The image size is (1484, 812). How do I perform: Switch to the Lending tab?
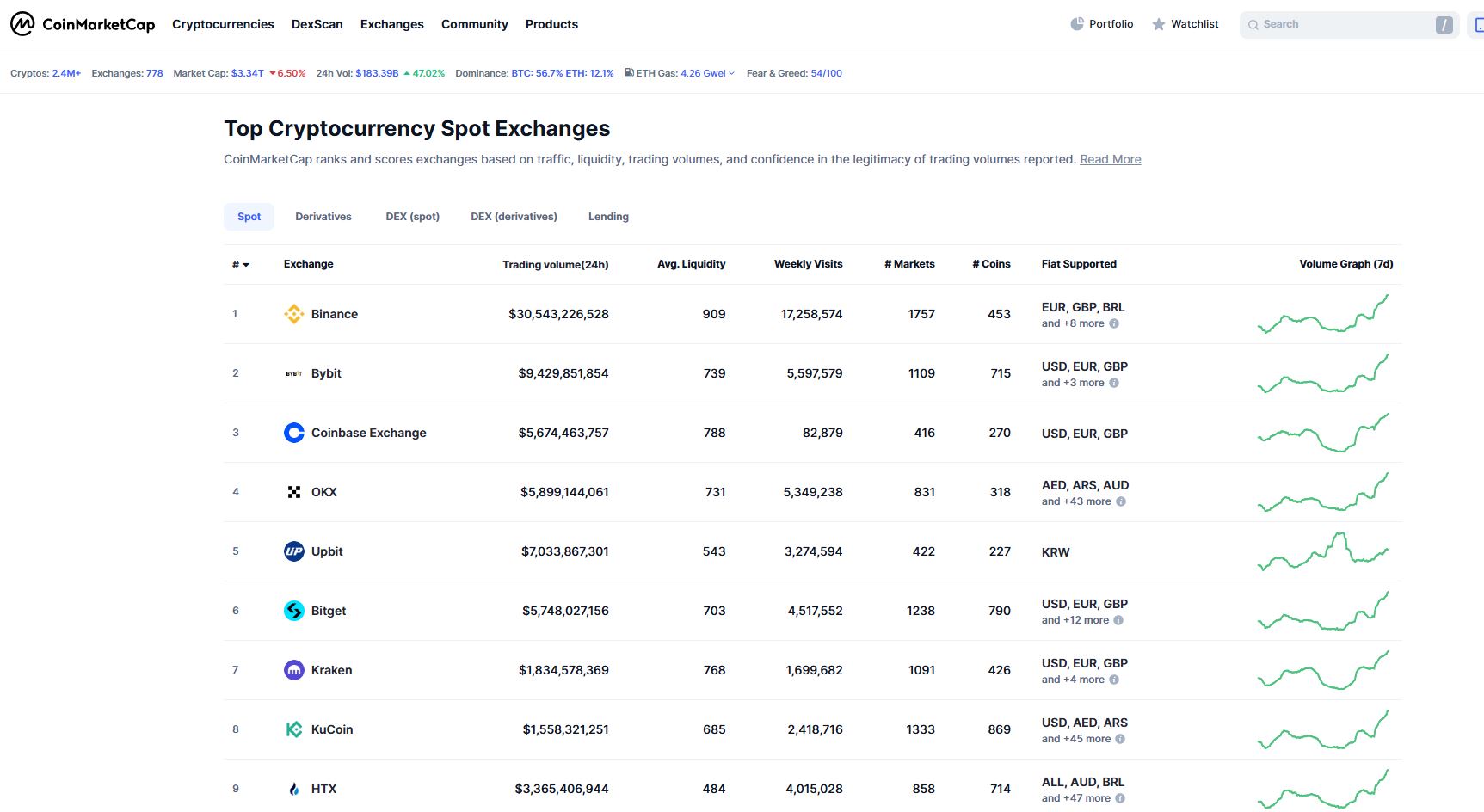[608, 217]
